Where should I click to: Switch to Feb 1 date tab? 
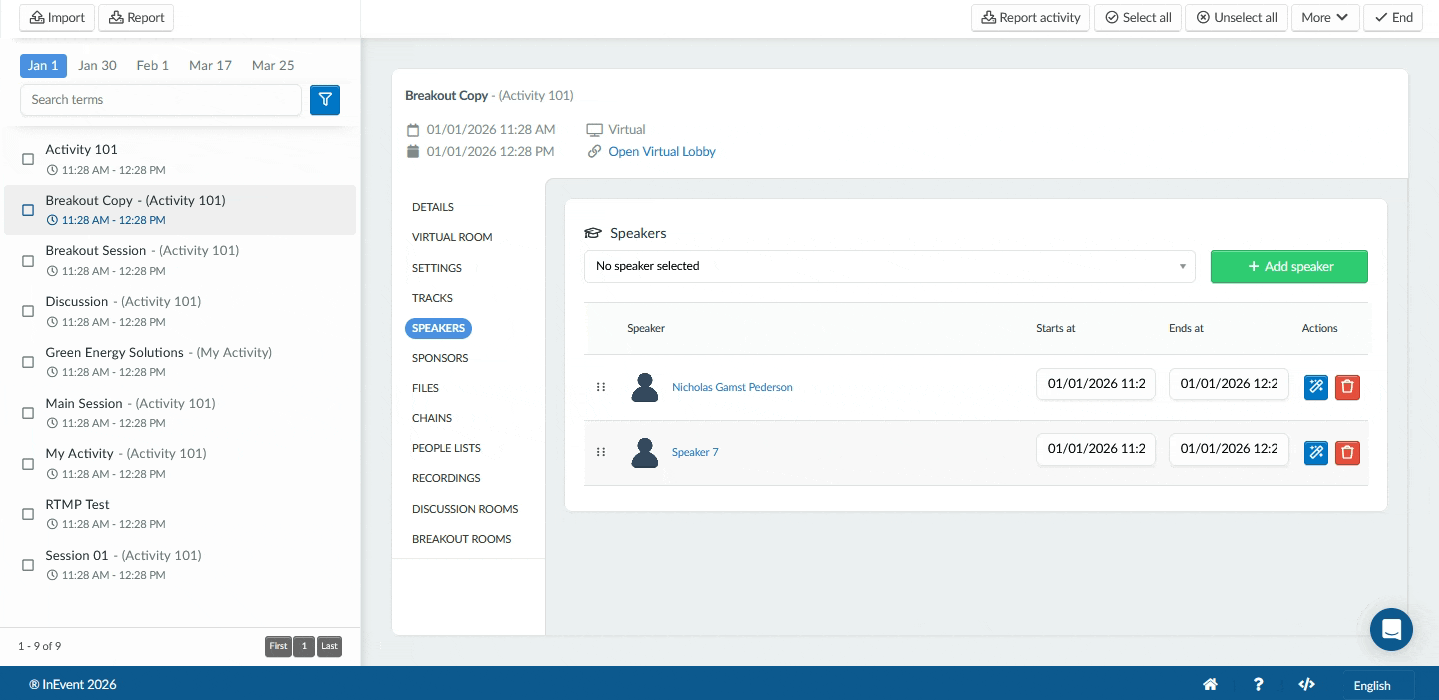pyautogui.click(x=153, y=65)
